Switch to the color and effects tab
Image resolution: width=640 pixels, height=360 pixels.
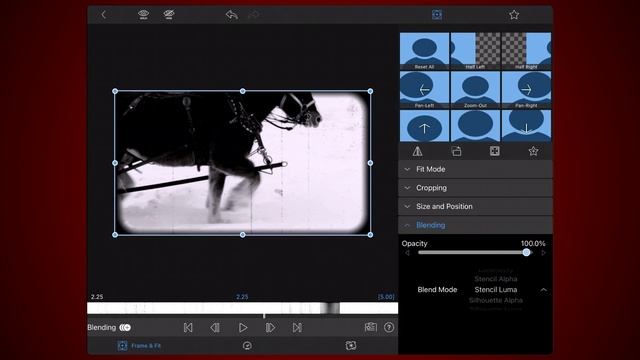coord(351,345)
